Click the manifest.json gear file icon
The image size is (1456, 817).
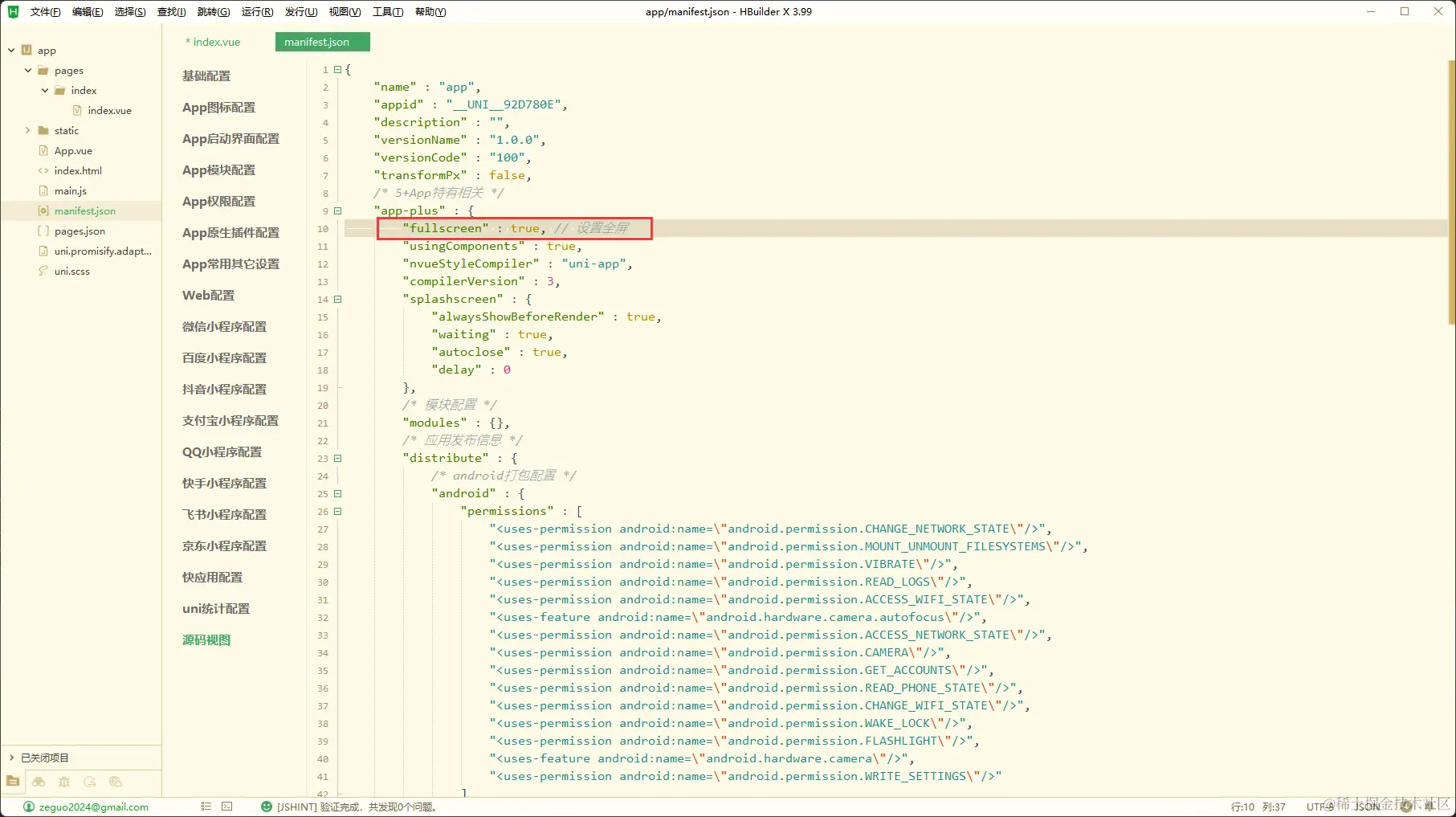[43, 211]
